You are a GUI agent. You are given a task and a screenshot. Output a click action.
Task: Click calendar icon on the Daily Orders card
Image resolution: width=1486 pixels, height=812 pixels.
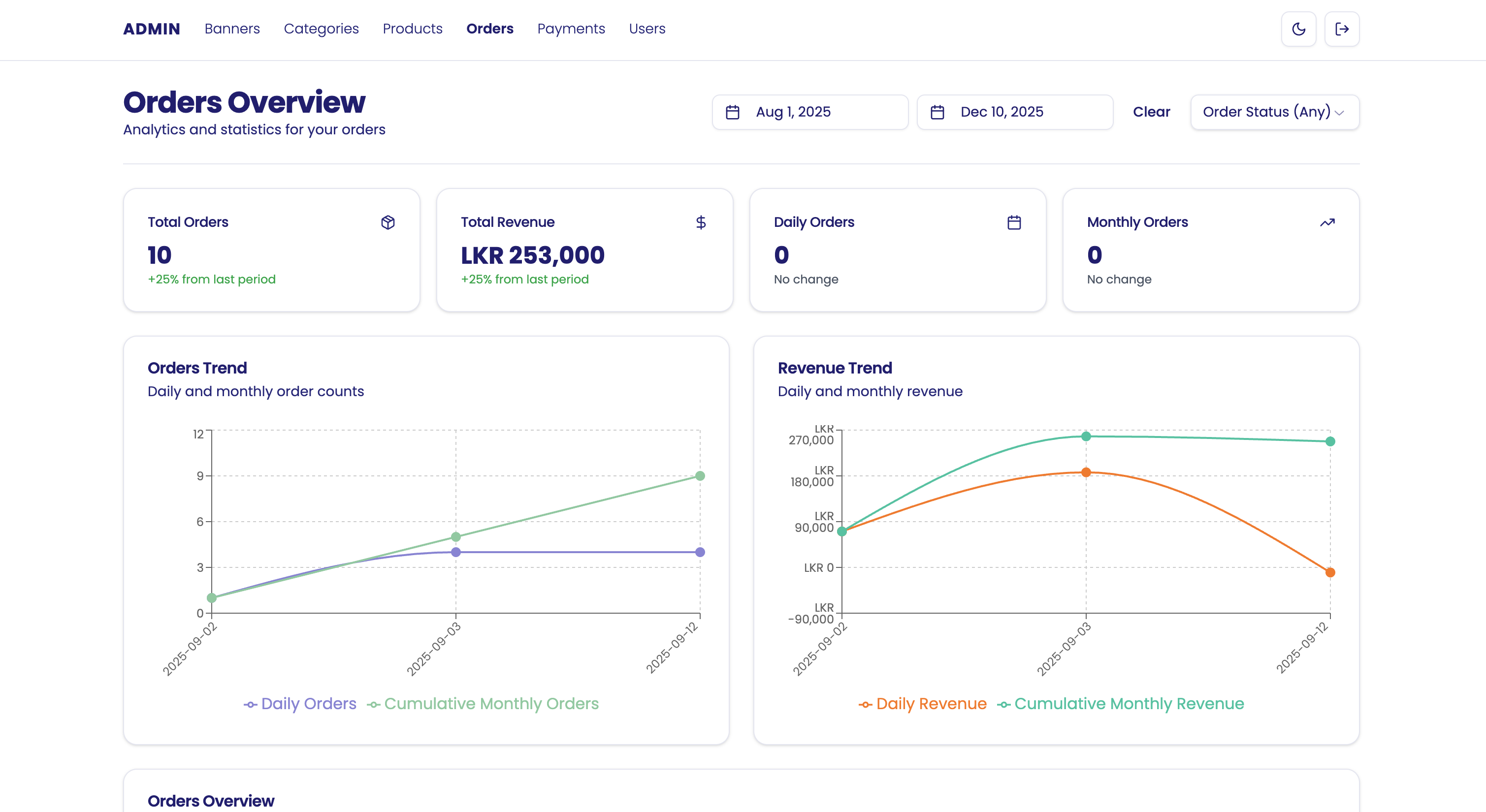tap(1013, 222)
